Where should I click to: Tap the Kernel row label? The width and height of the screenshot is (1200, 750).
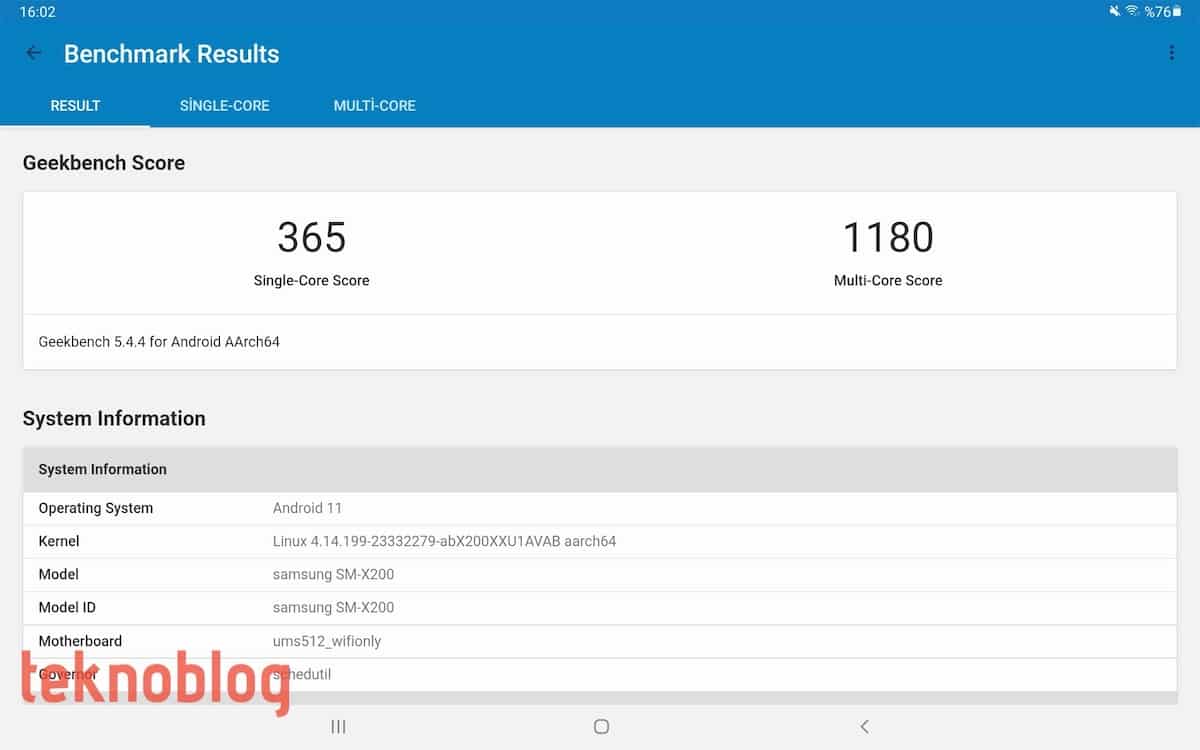pyautogui.click(x=59, y=541)
